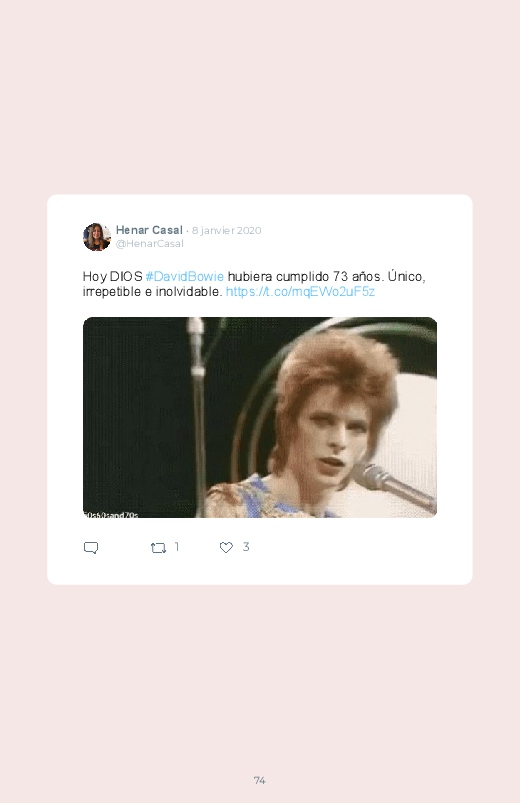This screenshot has width=520, height=803.
Task: Click the 8 janvier 2020 date
Action: click(x=226, y=230)
